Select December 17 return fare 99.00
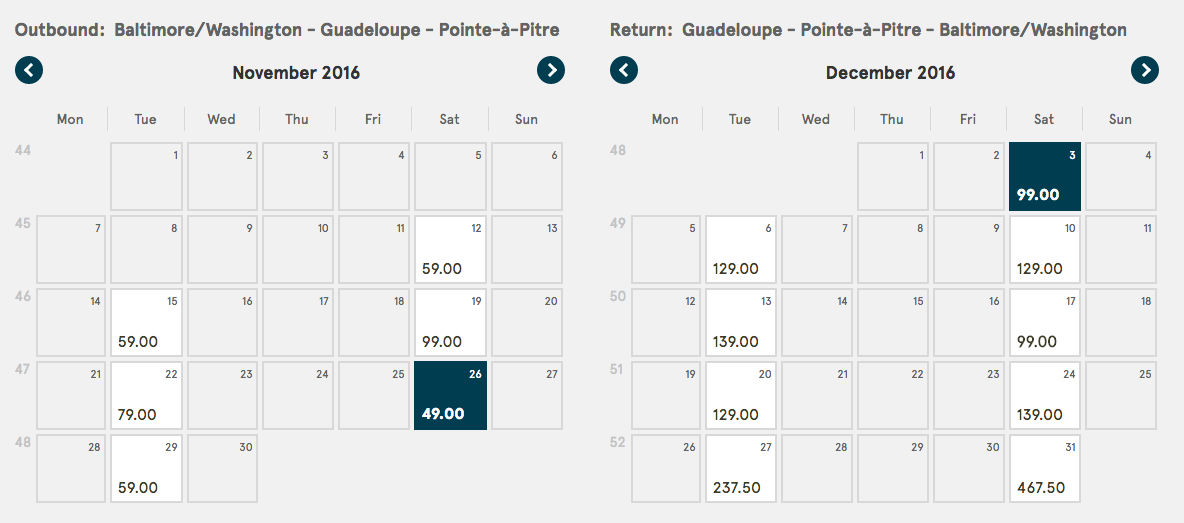The height and width of the screenshot is (523, 1184). (x=1045, y=322)
